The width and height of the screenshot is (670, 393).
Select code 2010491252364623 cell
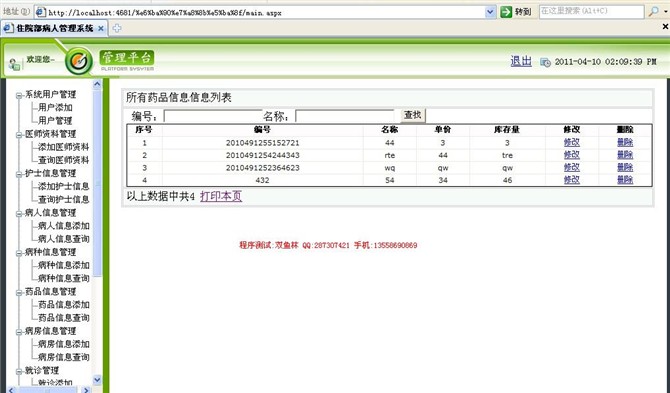click(x=262, y=168)
